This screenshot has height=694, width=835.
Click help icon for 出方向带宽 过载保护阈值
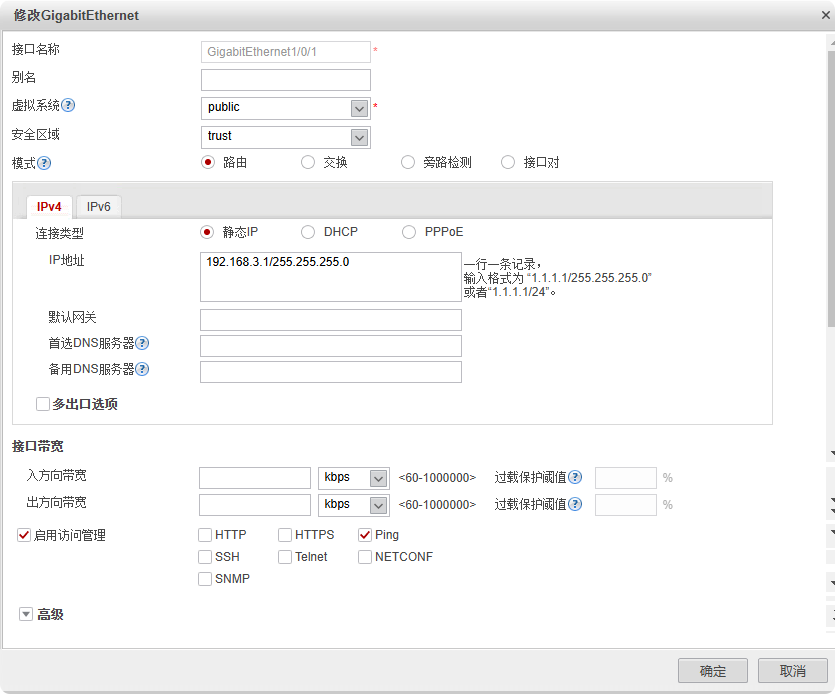(575, 503)
